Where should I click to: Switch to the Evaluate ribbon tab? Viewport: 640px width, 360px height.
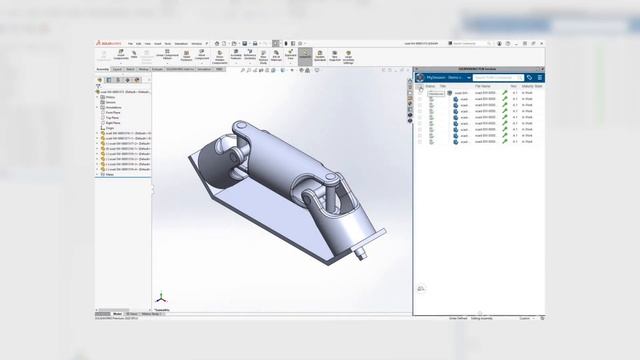click(x=157, y=69)
